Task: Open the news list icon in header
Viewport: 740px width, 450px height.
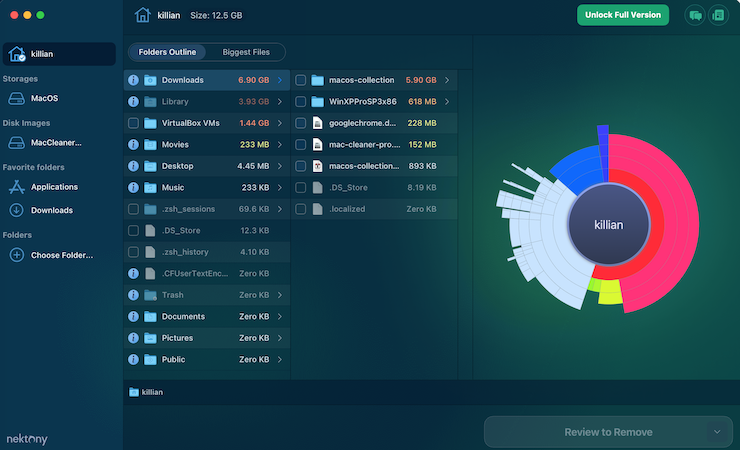Action: point(718,16)
